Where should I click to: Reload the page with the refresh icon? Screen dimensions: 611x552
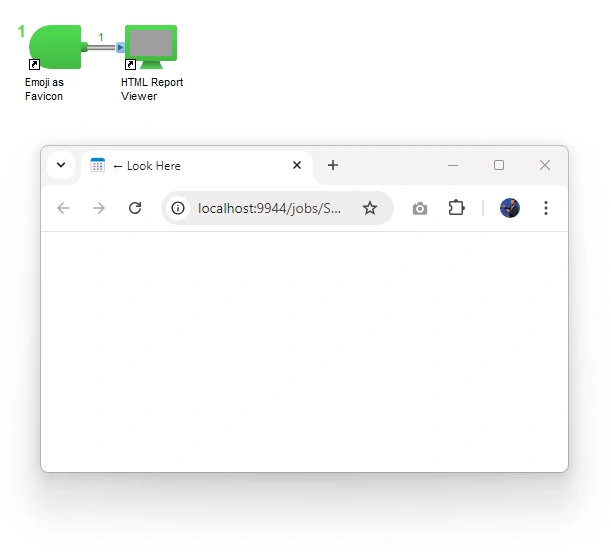coord(135,208)
